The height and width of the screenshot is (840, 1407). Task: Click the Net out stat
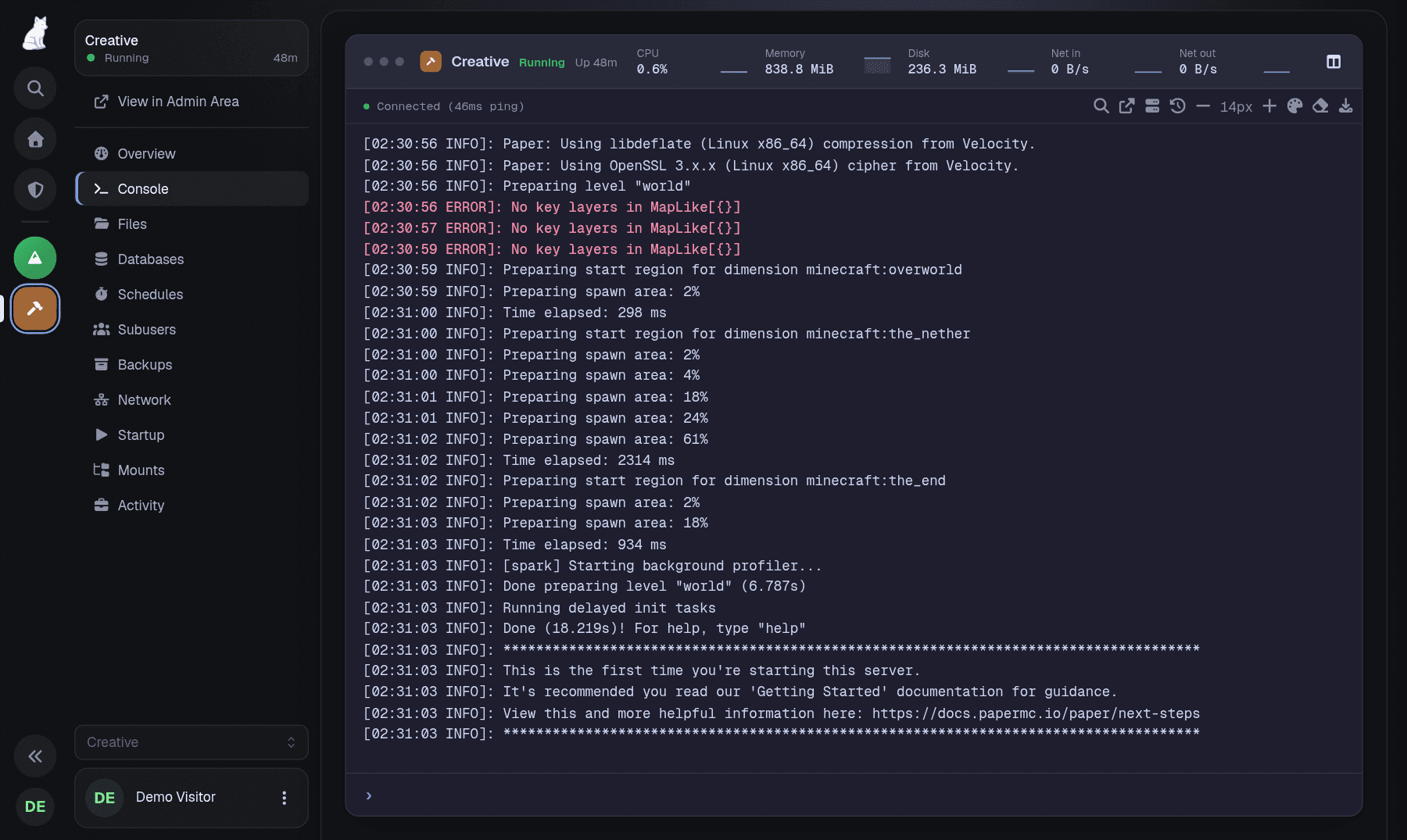coord(1234,62)
